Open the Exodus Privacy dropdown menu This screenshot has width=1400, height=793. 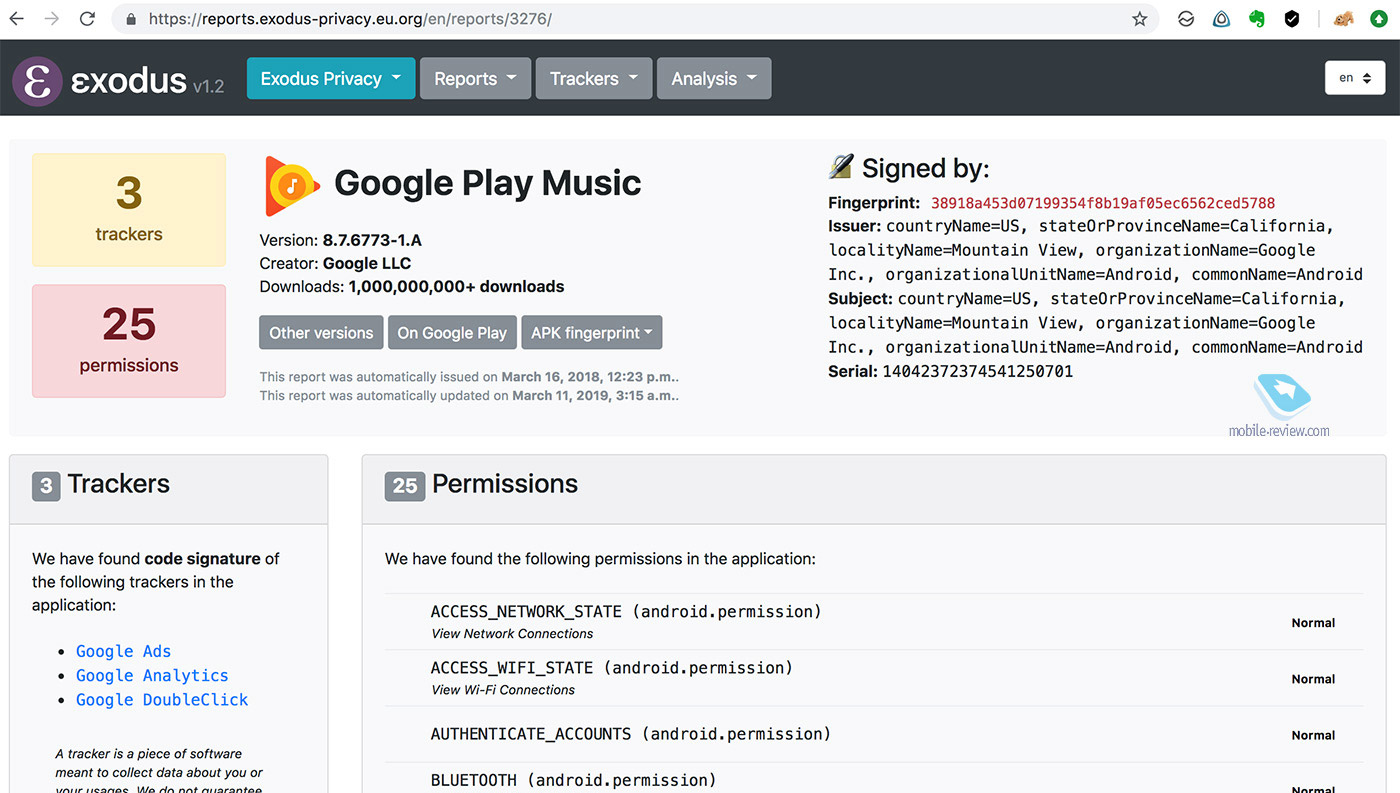[331, 78]
